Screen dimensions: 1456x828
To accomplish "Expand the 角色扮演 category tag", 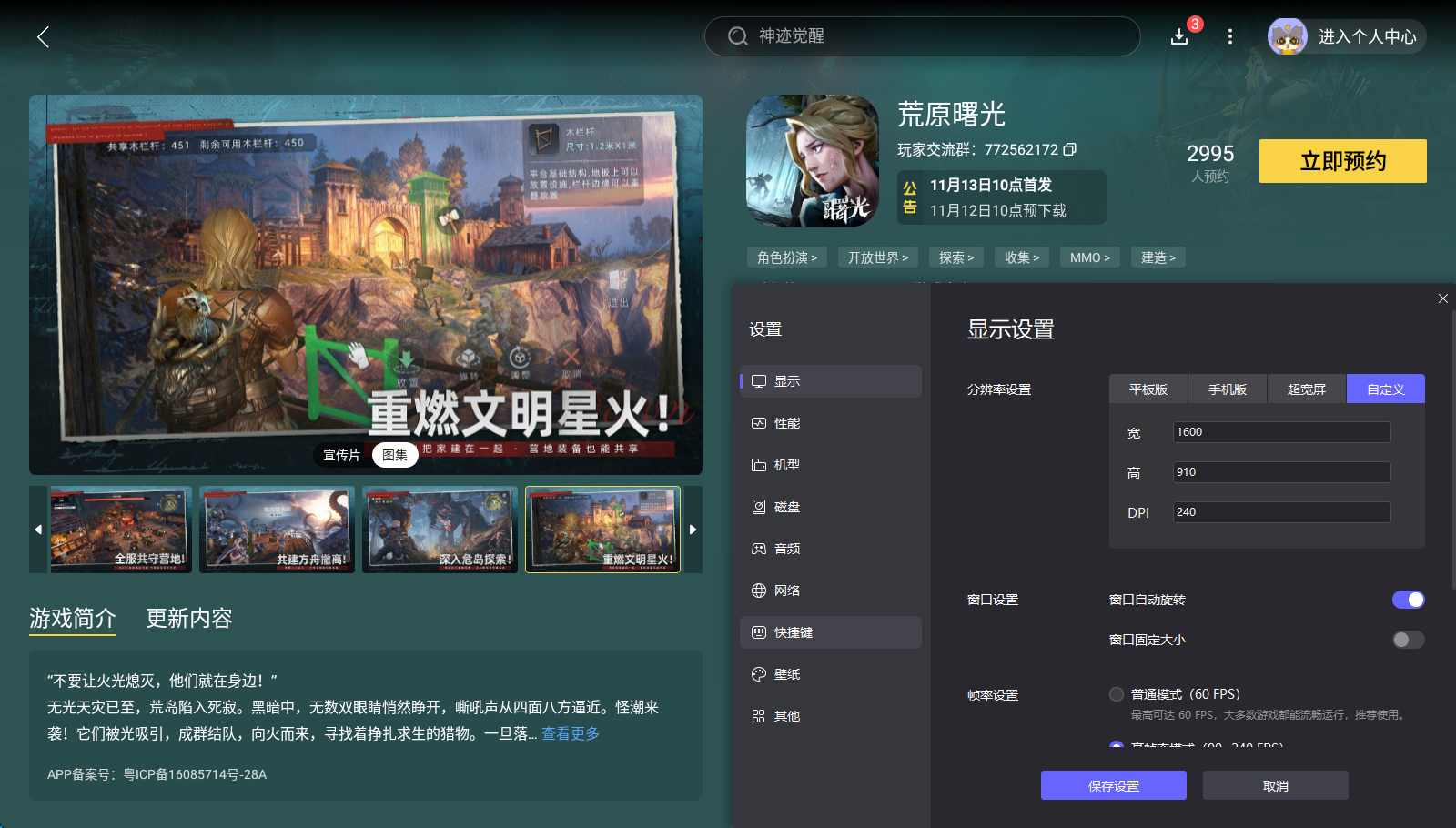I will click(x=784, y=257).
